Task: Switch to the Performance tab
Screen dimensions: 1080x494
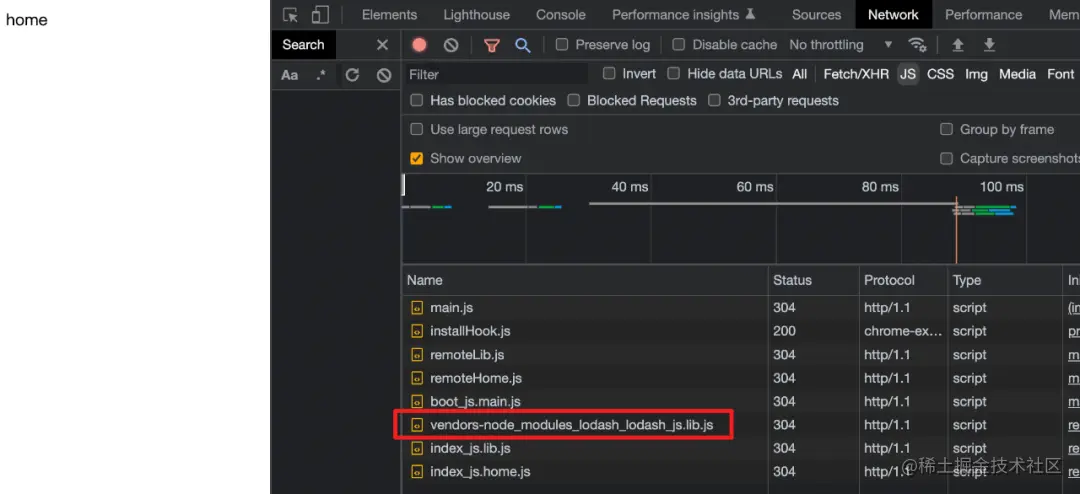Action: (x=983, y=15)
